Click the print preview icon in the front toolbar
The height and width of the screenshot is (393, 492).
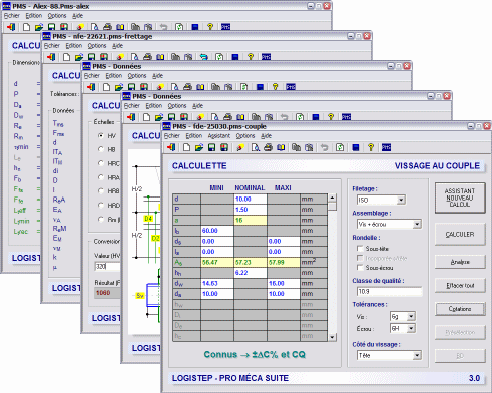(x=256, y=147)
